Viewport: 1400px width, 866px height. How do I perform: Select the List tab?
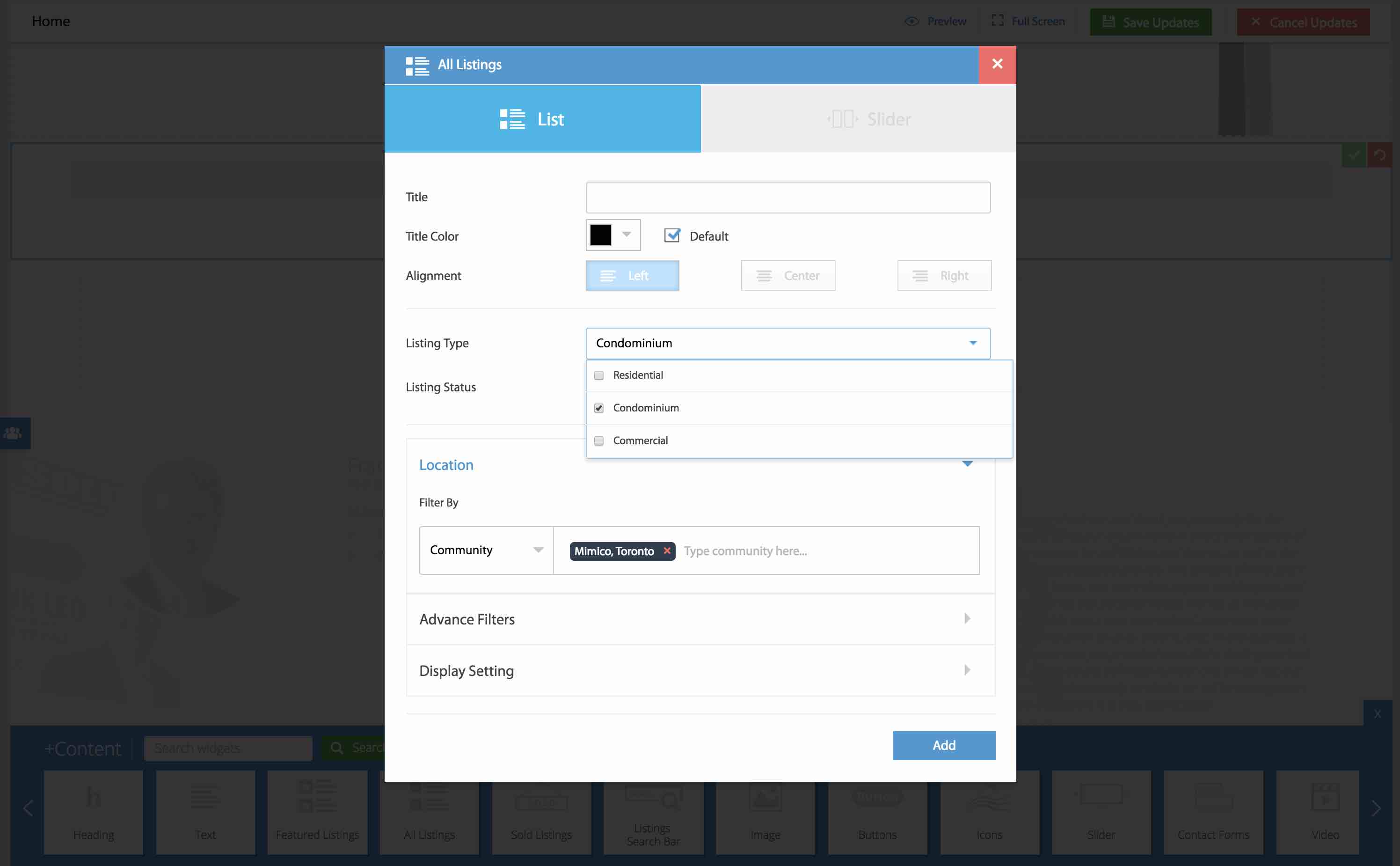point(542,119)
